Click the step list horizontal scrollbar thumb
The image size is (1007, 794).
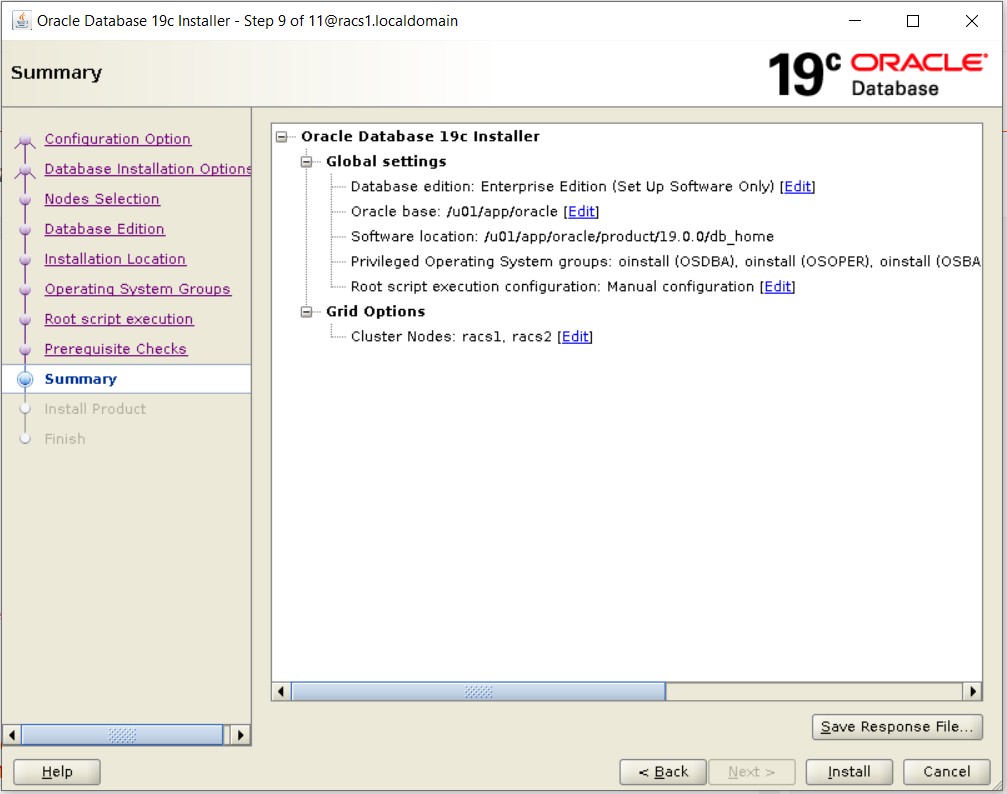(122, 734)
